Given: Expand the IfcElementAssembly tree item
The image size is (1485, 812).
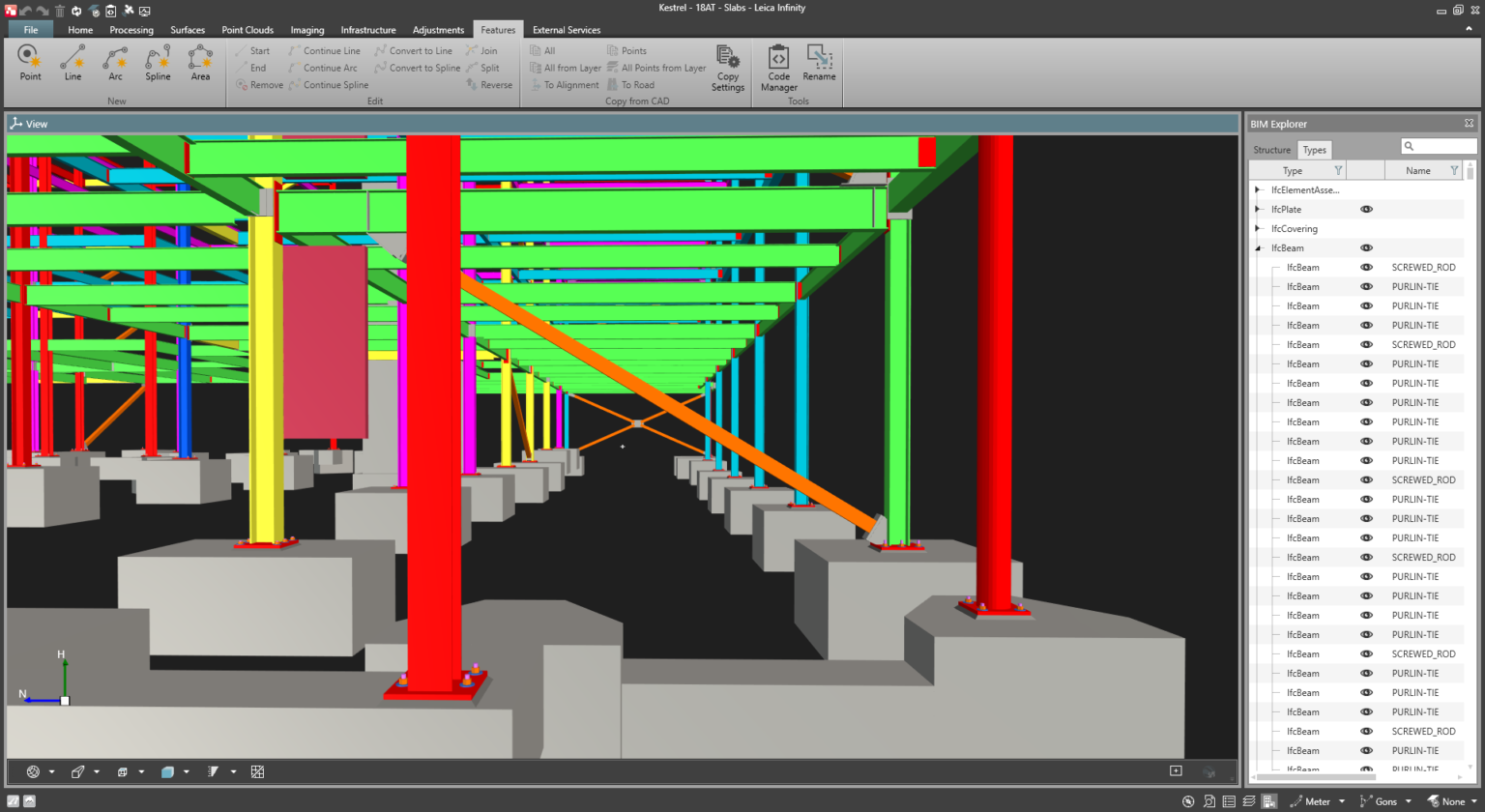Looking at the screenshot, I should click(1257, 189).
